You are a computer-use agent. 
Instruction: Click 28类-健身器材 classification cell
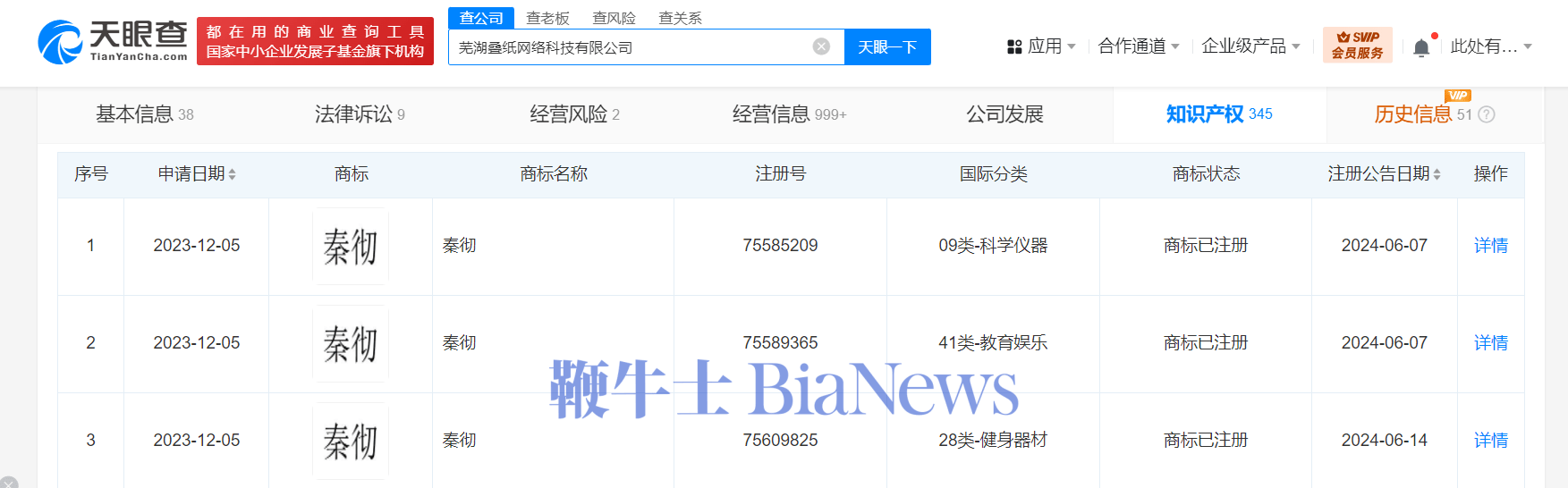point(993,440)
